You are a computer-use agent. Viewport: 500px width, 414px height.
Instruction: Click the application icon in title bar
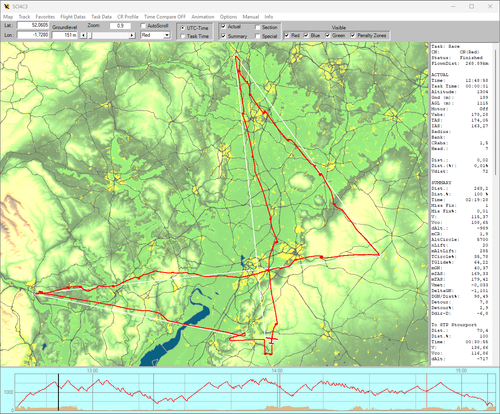6,6
